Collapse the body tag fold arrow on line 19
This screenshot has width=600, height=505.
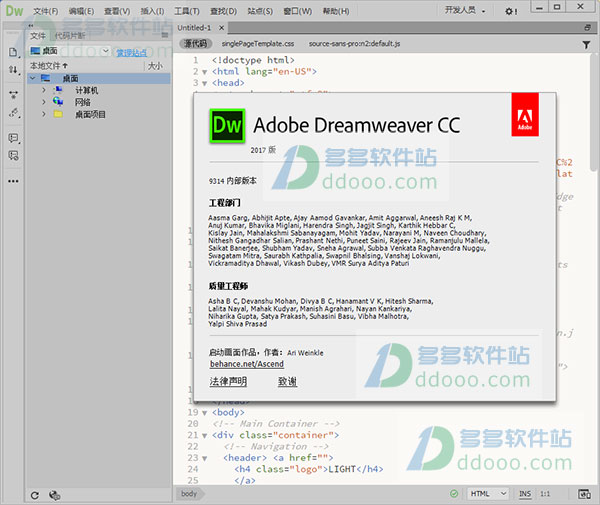[x=204, y=413]
